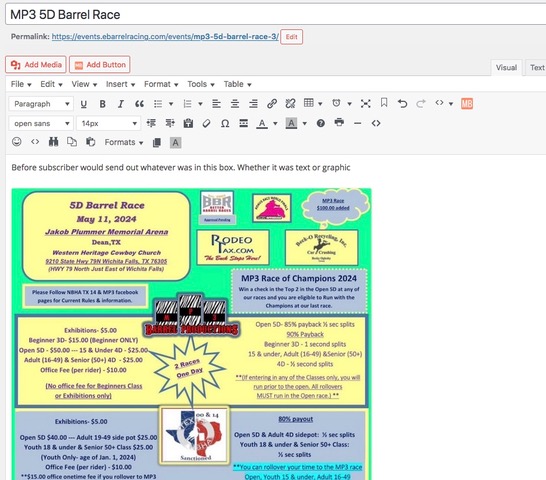Apply italic formatting

121,104
